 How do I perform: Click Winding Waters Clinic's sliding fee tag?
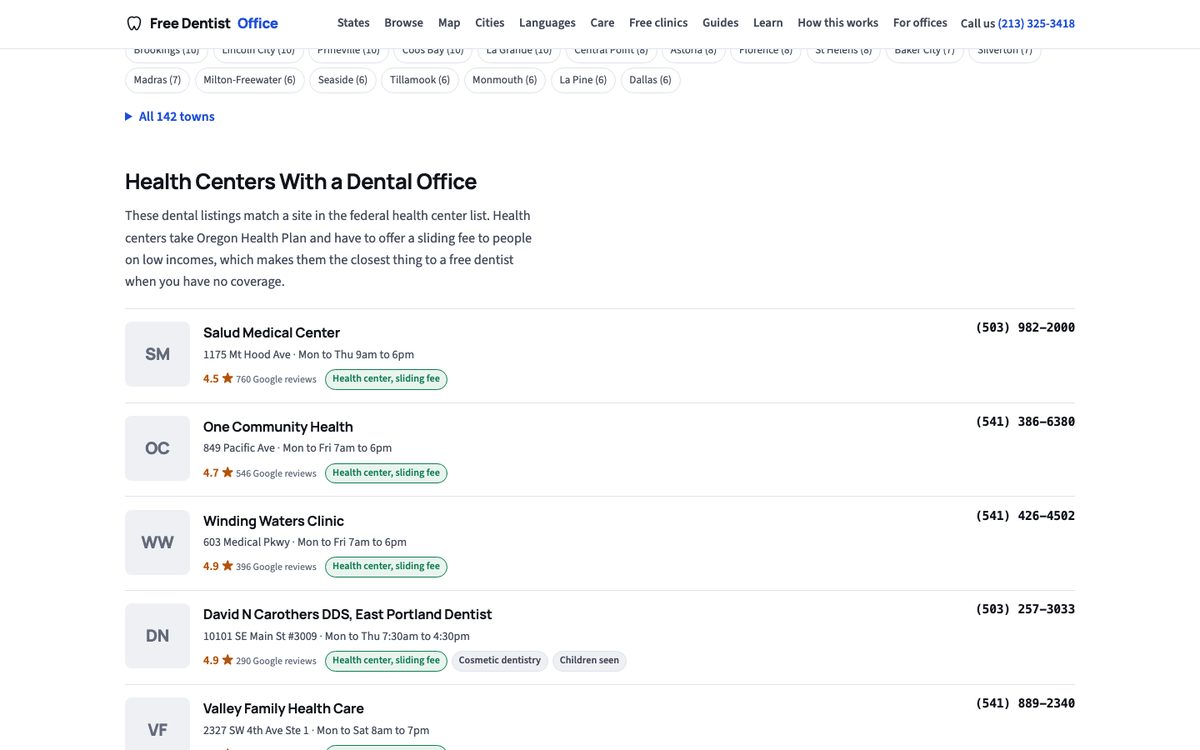386,567
